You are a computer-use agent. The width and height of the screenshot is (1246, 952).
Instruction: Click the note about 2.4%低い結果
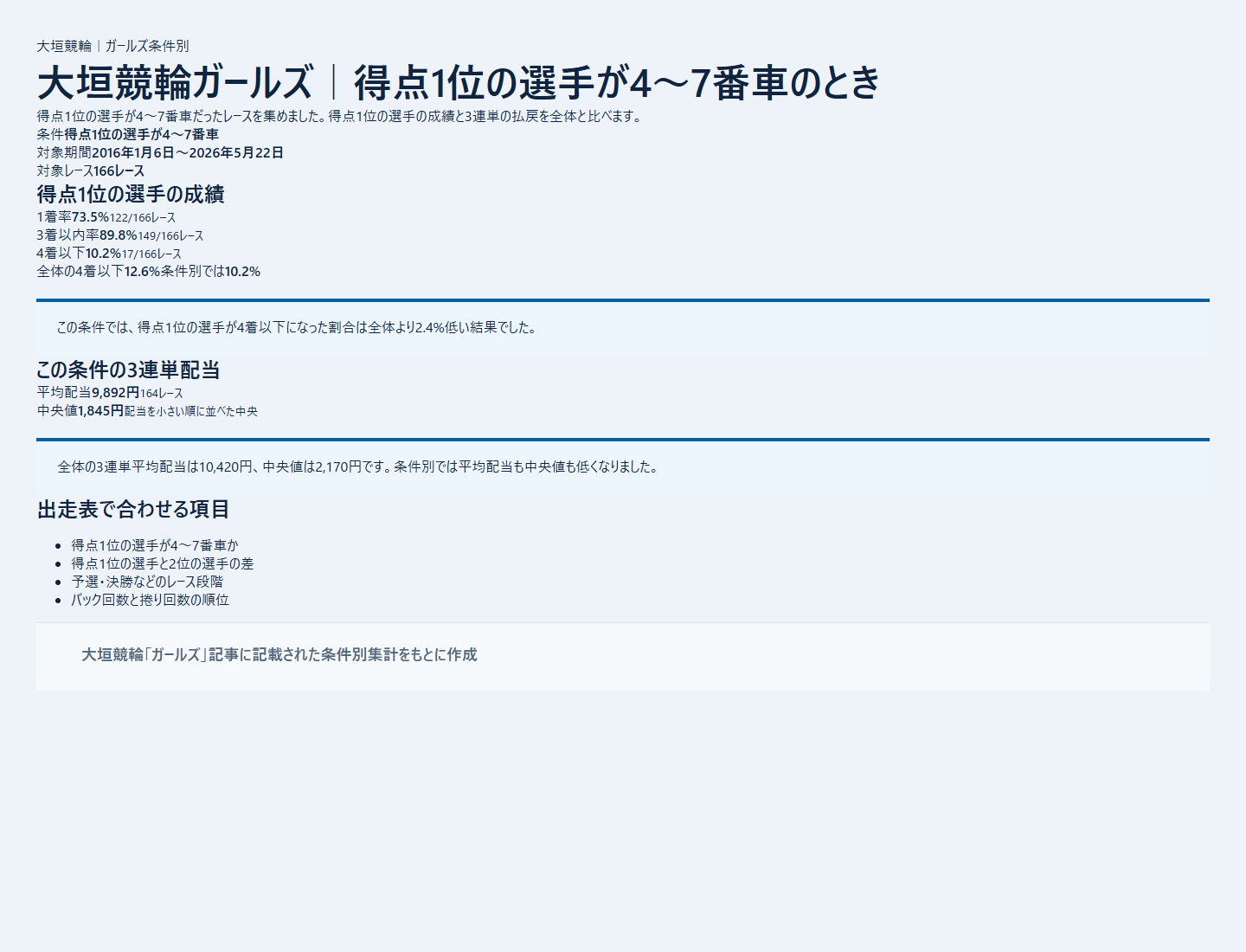[x=297, y=327]
